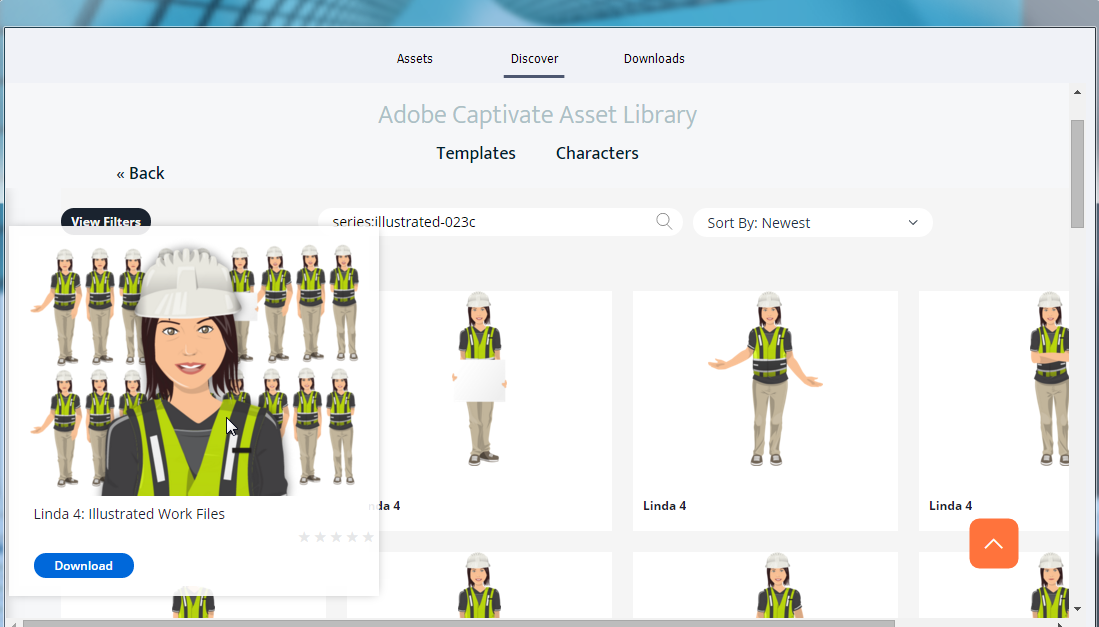The height and width of the screenshot is (627, 1099).
Task: Click the third rating star
Action: [x=336, y=538]
